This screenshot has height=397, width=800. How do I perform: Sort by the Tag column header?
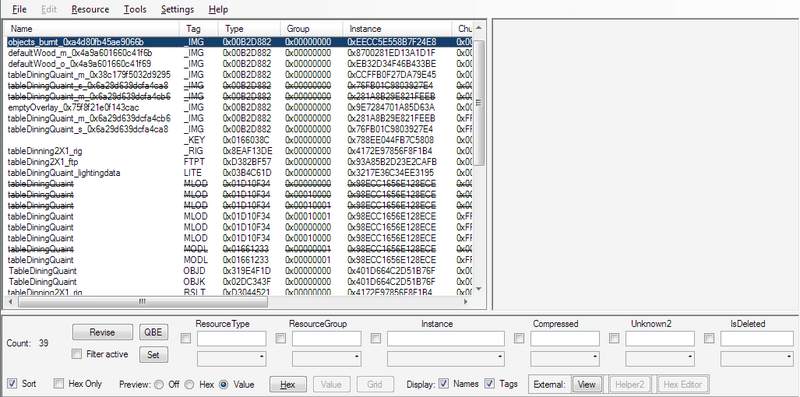click(x=199, y=29)
